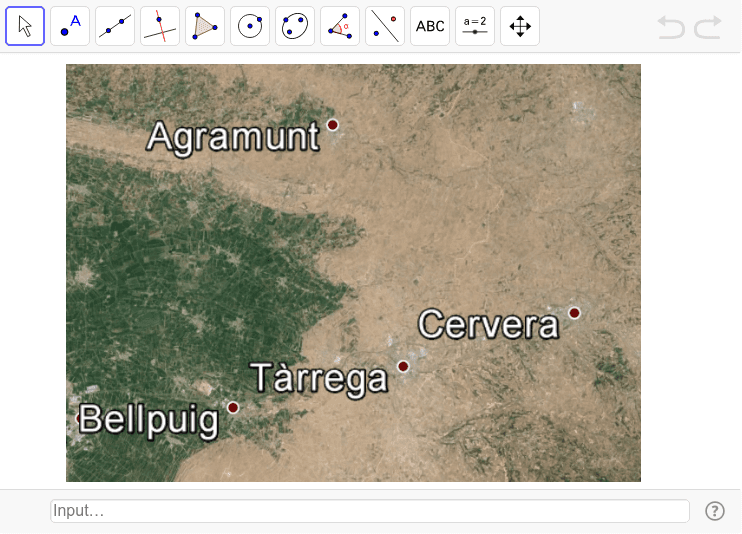
Task: Select the Move Graphics View tool
Action: (x=520, y=26)
